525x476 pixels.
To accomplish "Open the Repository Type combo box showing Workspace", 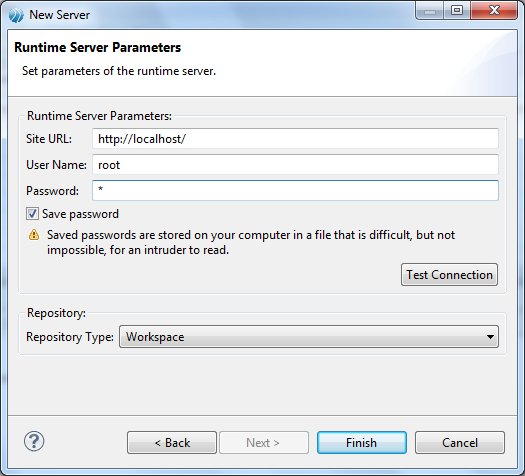I will (309, 337).
